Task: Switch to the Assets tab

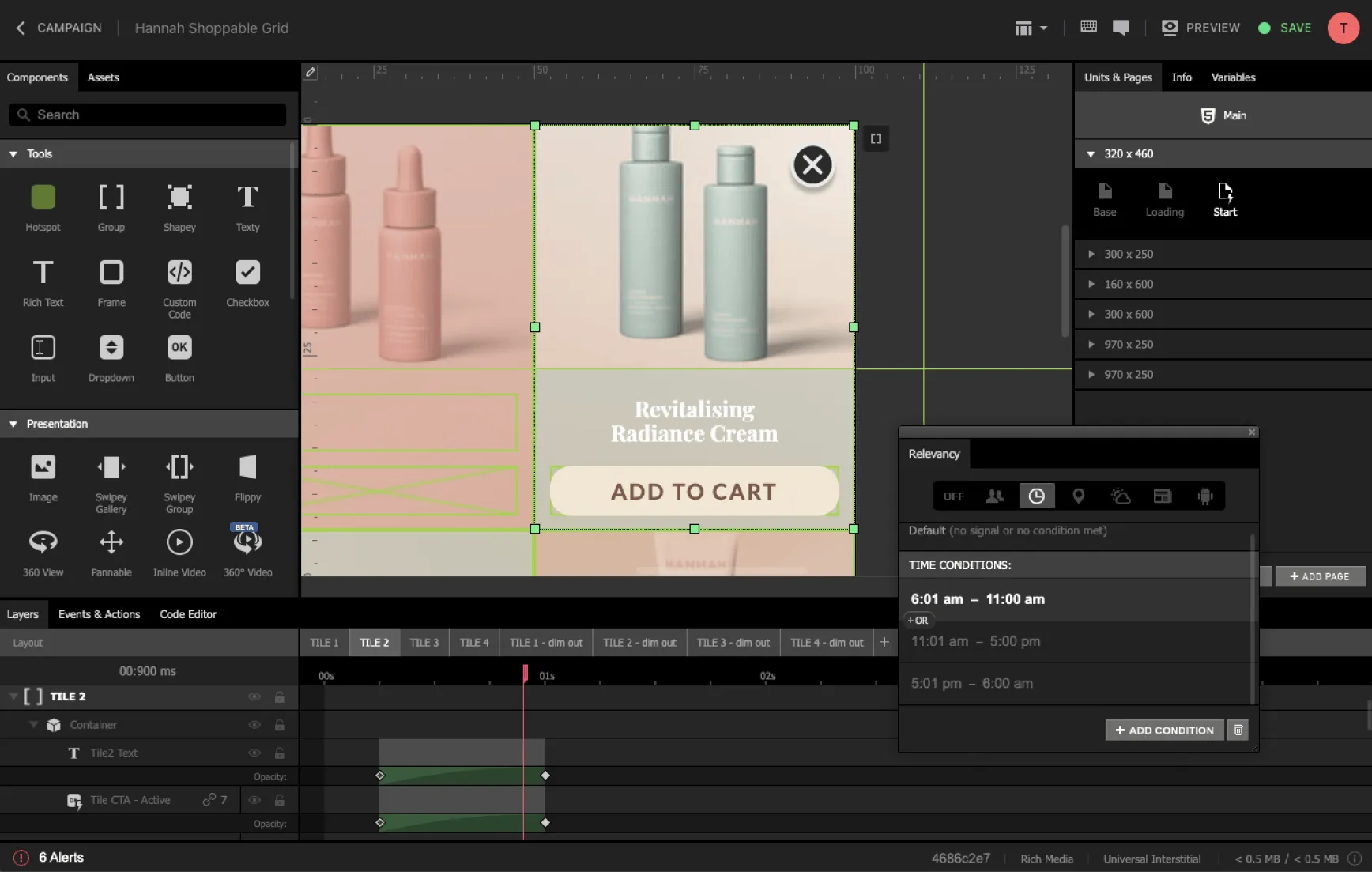Action: click(103, 77)
